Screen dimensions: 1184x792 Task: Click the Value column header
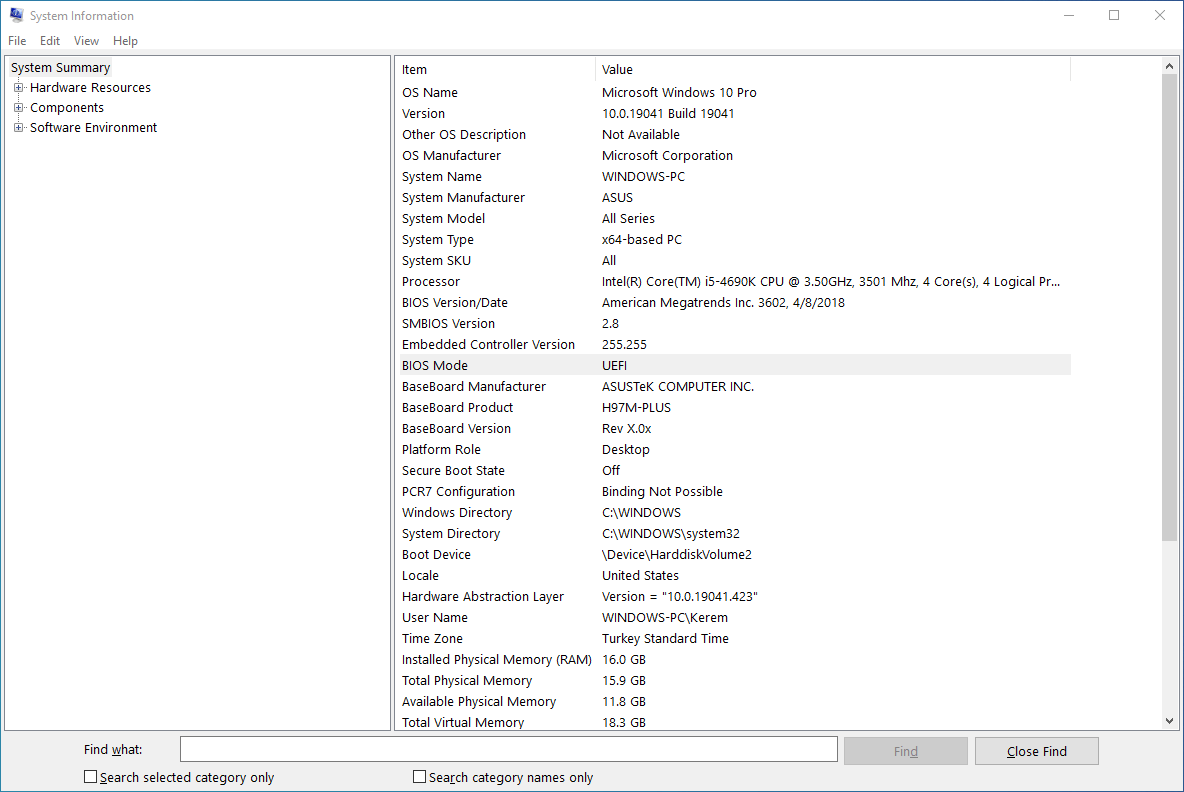click(x=833, y=69)
